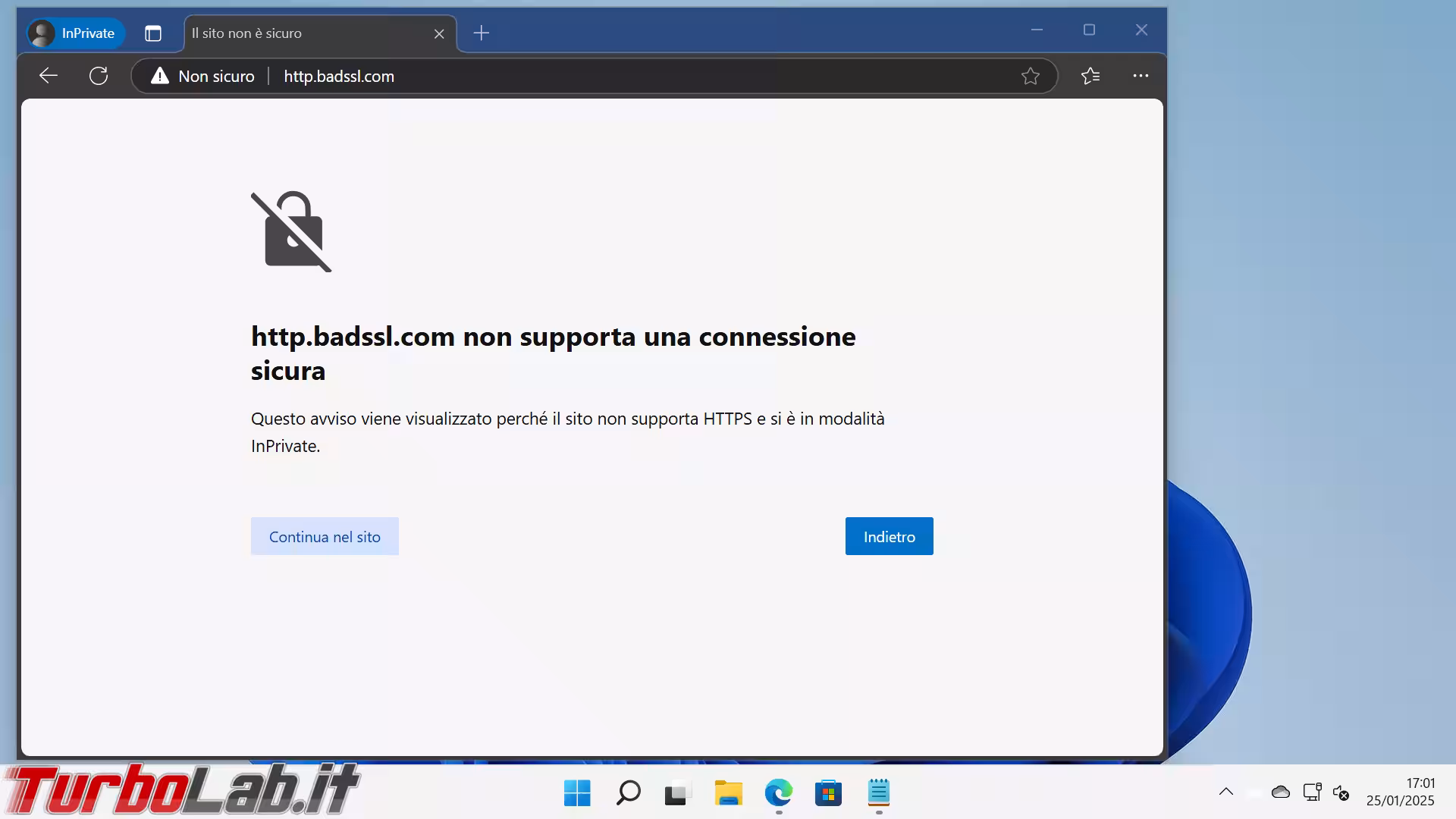Reload the page with refresh icon

point(99,76)
